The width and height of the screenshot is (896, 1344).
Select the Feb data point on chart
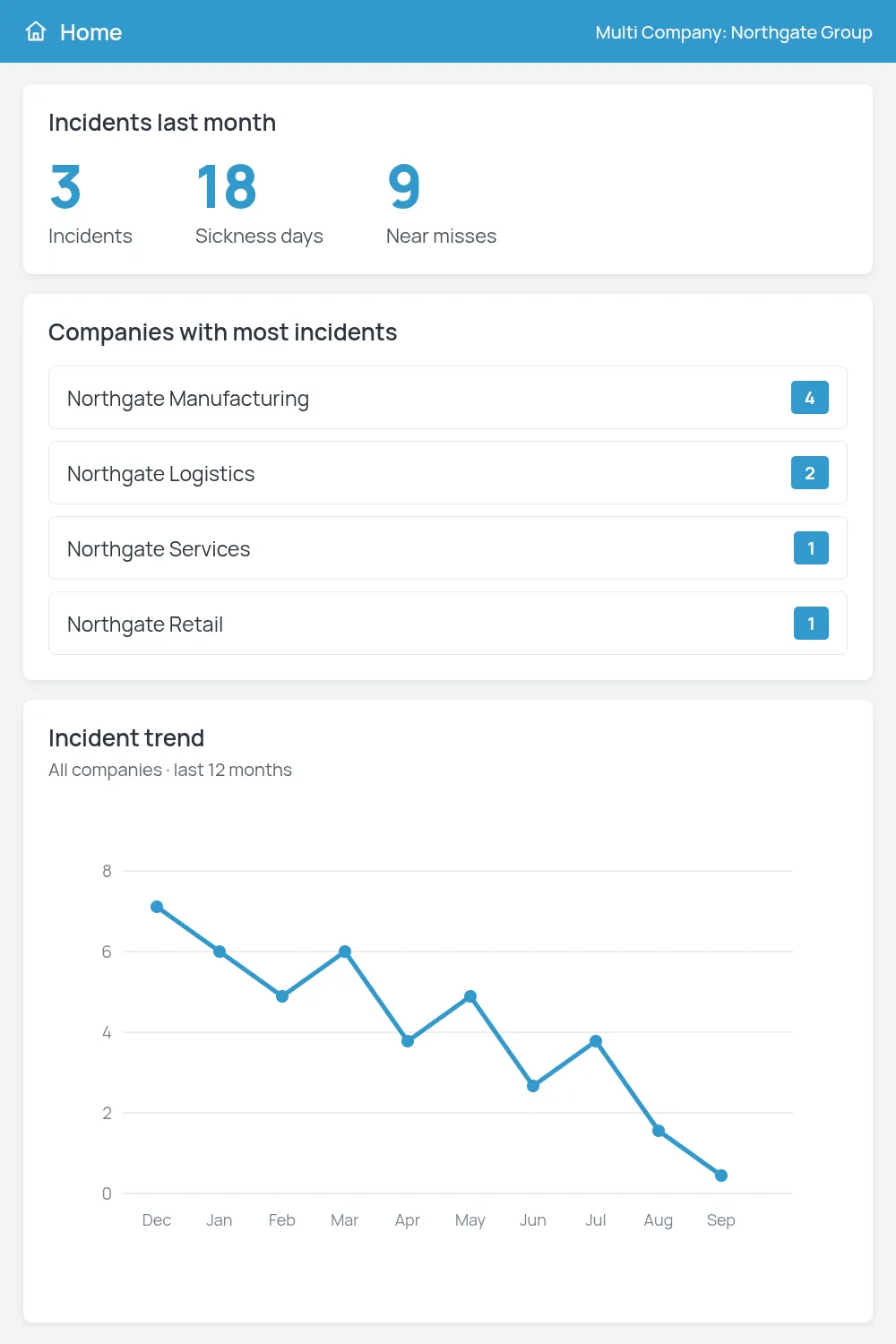[282, 996]
